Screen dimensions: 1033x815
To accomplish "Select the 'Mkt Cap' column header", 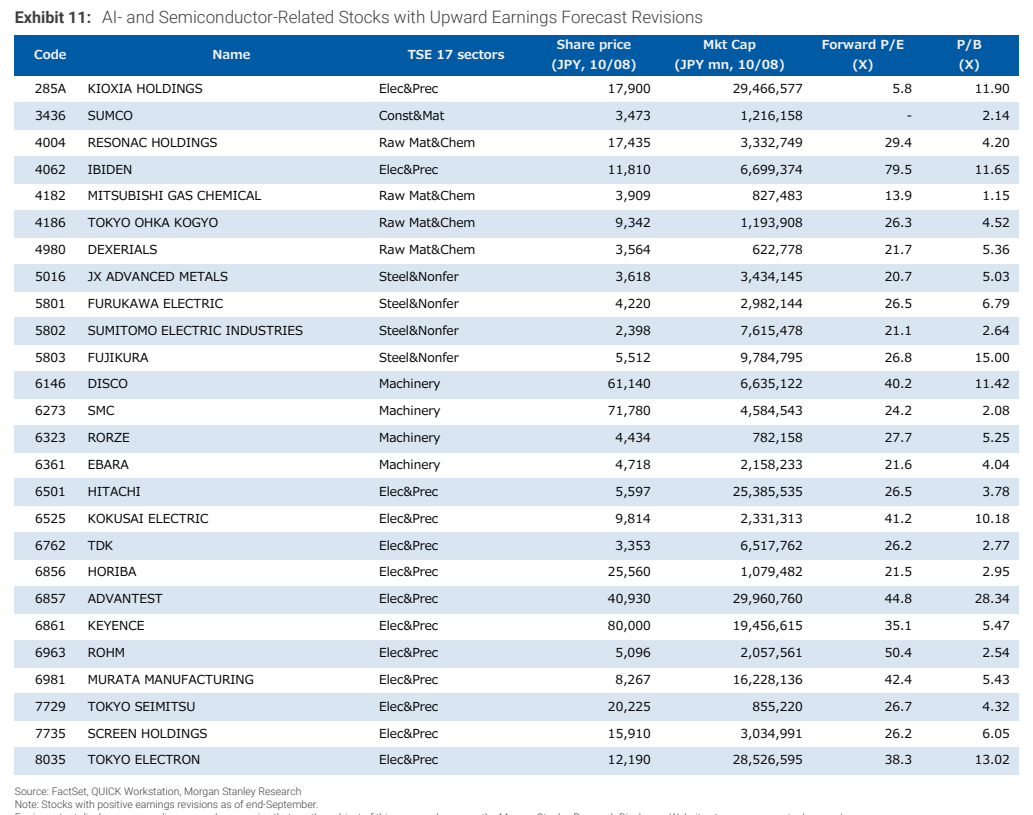I will 729,55.
